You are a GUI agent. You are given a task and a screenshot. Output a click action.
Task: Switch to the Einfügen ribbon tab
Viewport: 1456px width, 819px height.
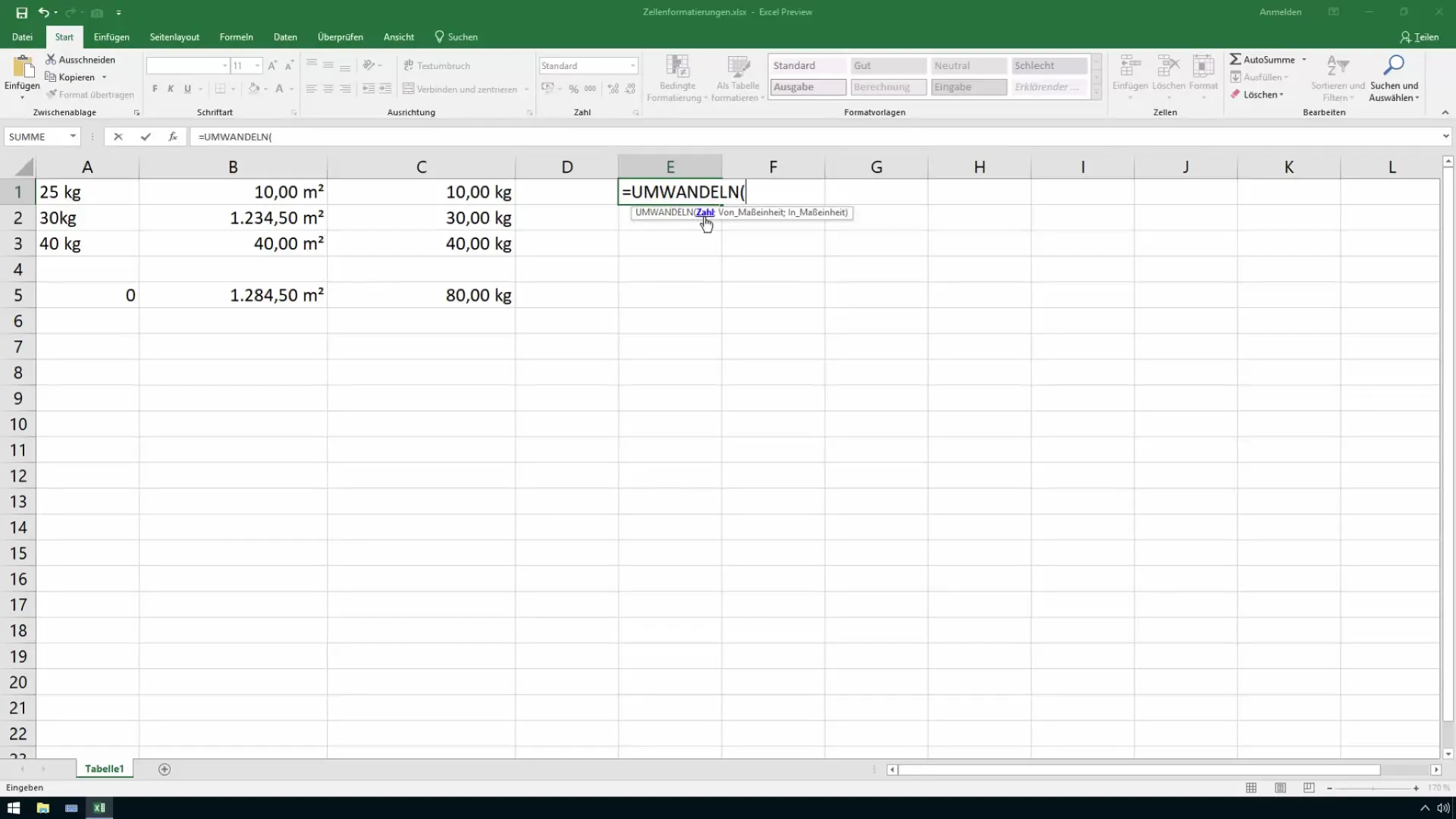pyautogui.click(x=111, y=37)
